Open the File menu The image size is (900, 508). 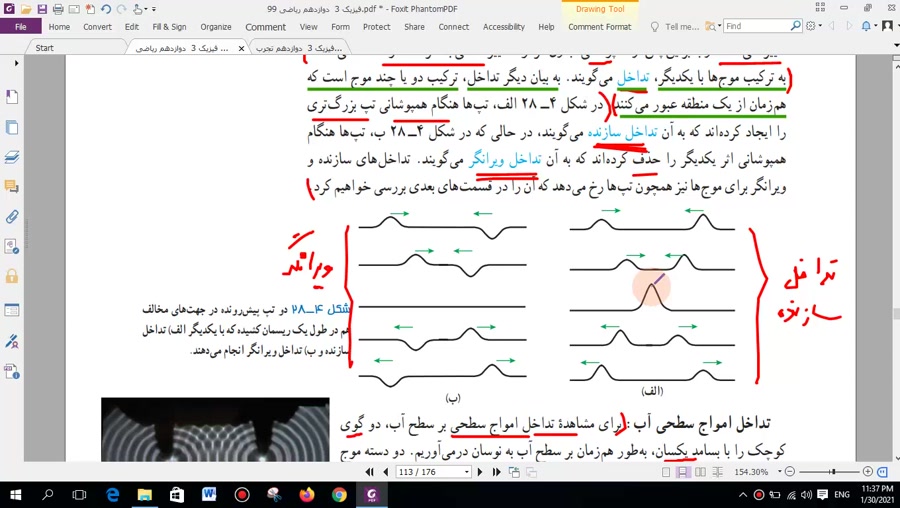point(21,26)
